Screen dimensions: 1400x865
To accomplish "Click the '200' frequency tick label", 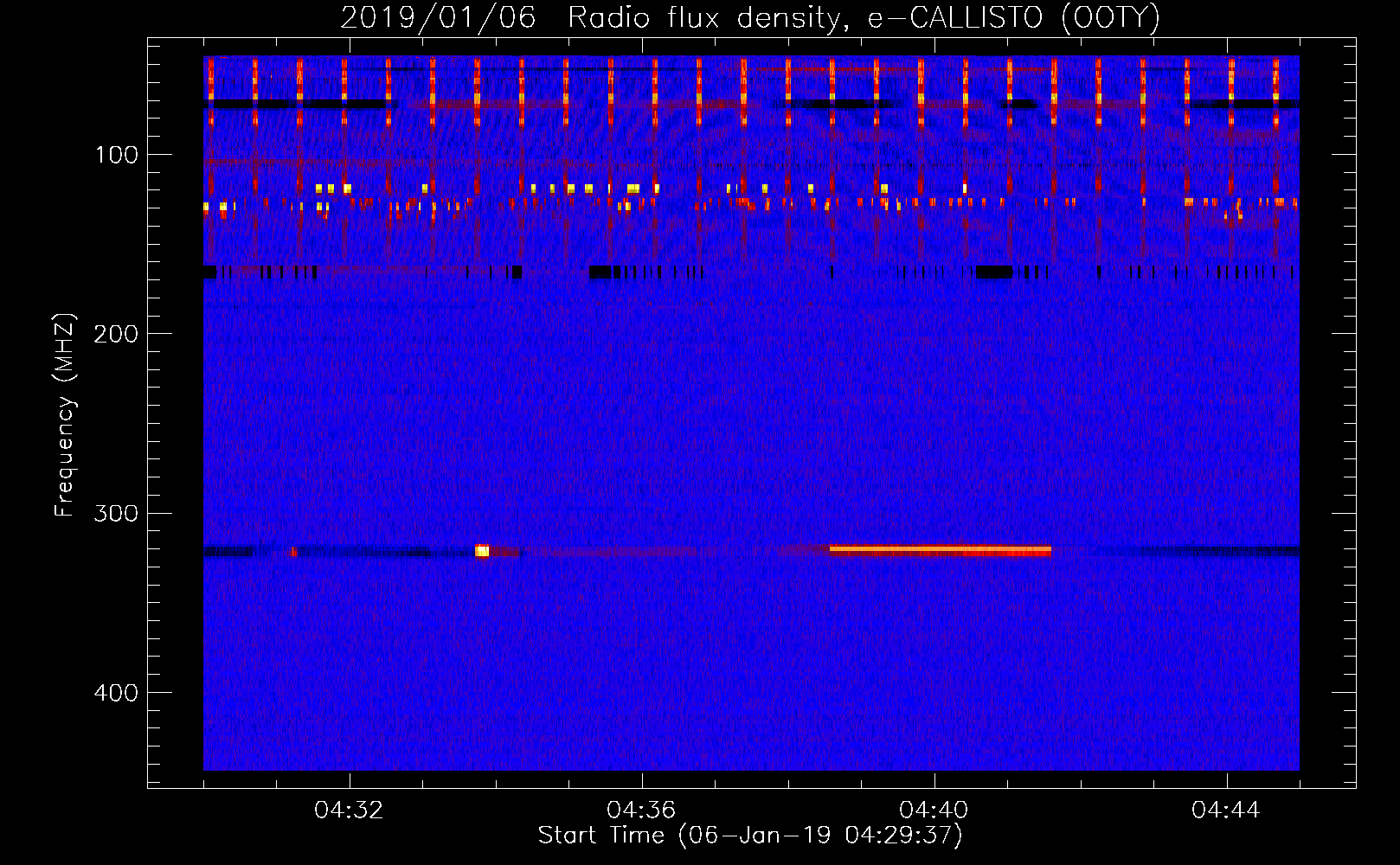I will coord(116,334).
